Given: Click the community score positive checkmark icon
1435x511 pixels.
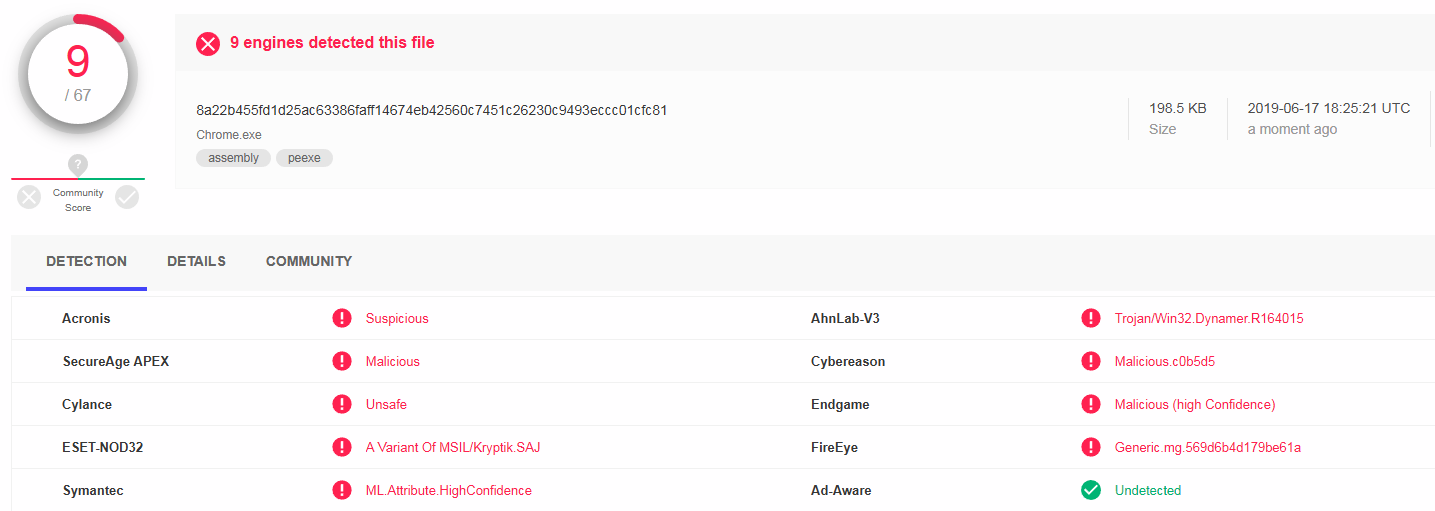Looking at the screenshot, I should [x=127, y=198].
